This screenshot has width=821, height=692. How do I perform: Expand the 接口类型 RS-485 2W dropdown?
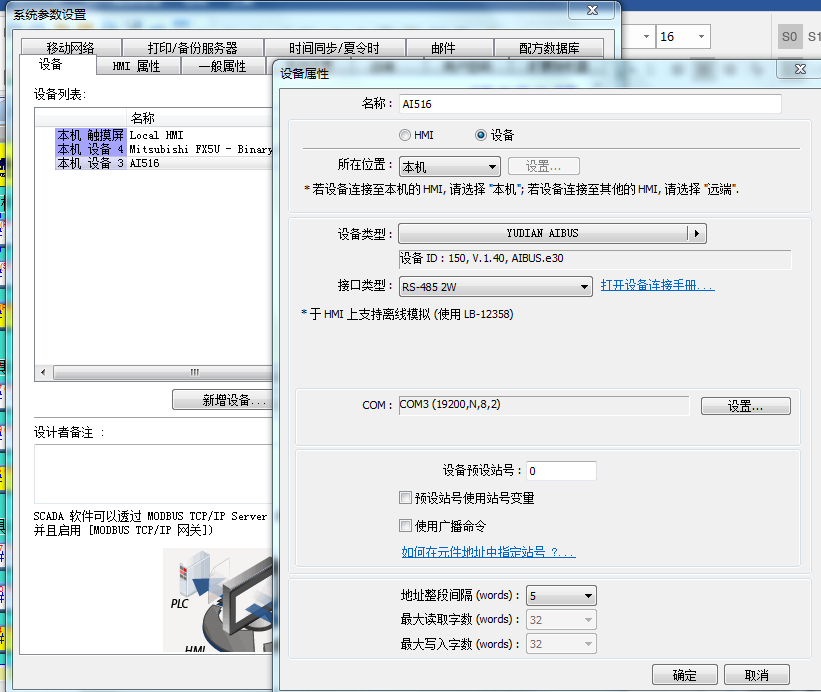coord(495,287)
